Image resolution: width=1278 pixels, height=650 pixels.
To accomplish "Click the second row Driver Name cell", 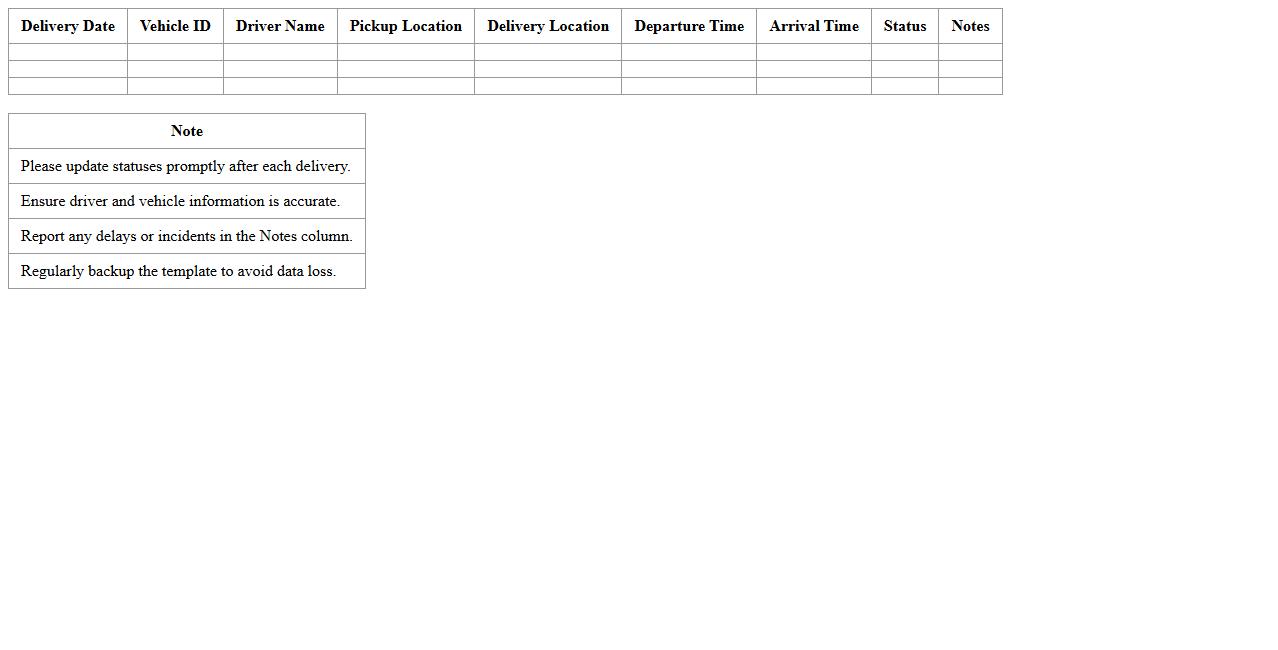I will [280, 70].
